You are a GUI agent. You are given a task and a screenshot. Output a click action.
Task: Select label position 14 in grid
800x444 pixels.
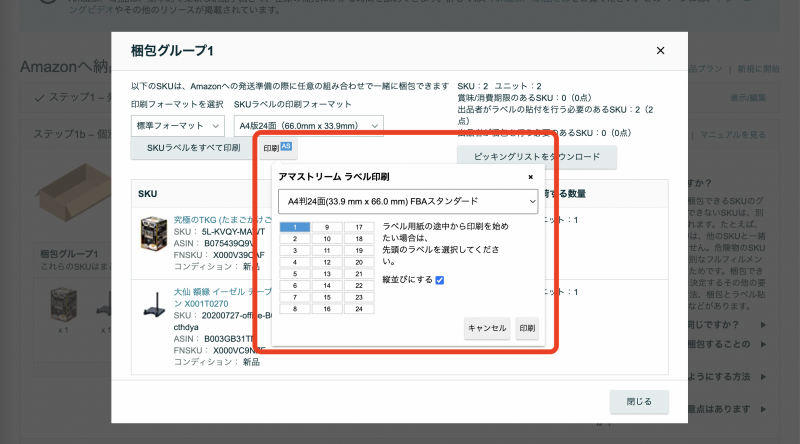pos(327,286)
